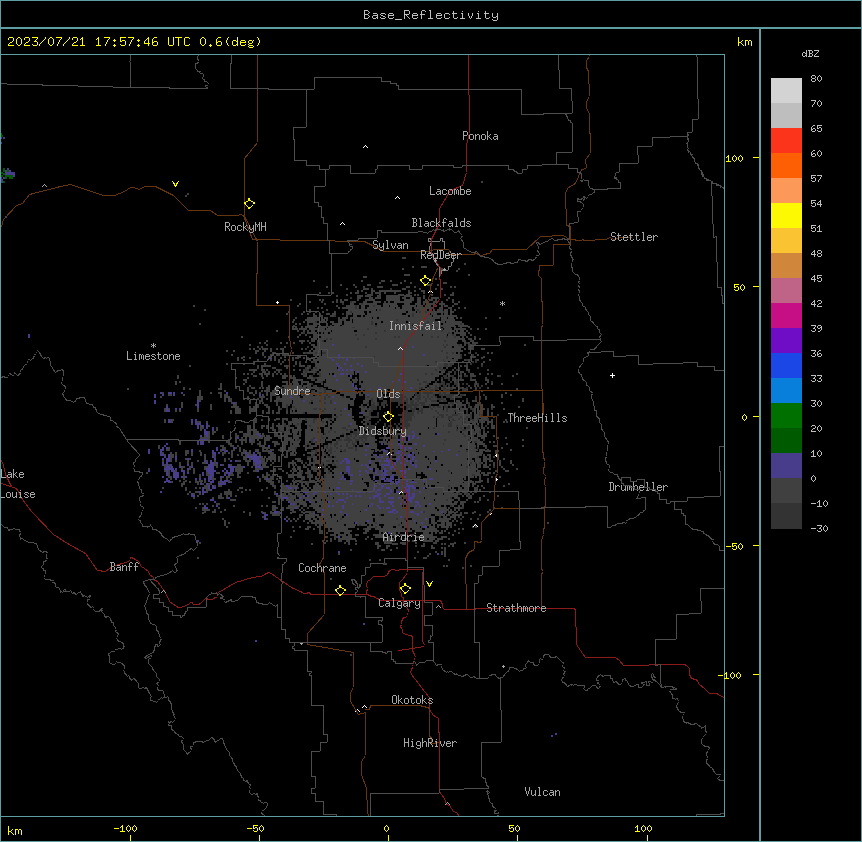Pick the salmon swatch between 57 and 54 dBZ
The height and width of the screenshot is (842, 862).
(786, 191)
